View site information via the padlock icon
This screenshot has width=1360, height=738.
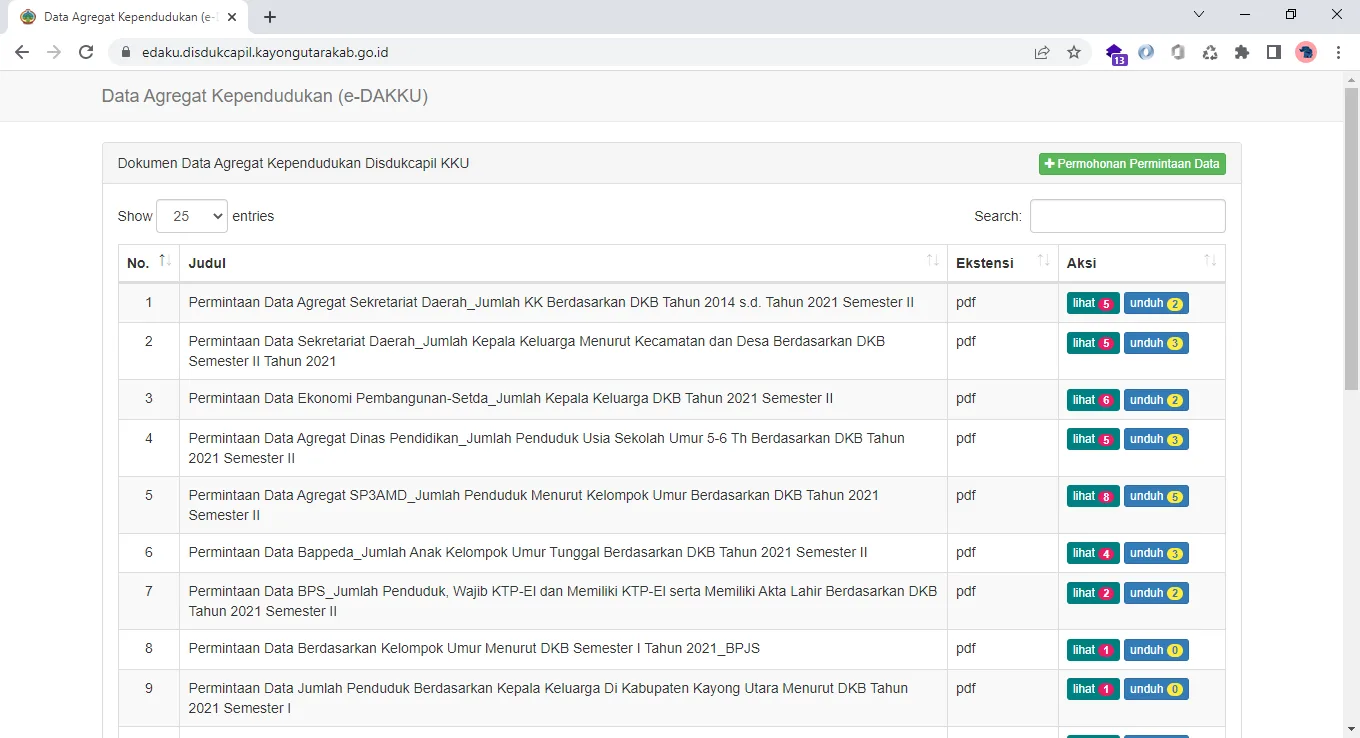coord(126,52)
